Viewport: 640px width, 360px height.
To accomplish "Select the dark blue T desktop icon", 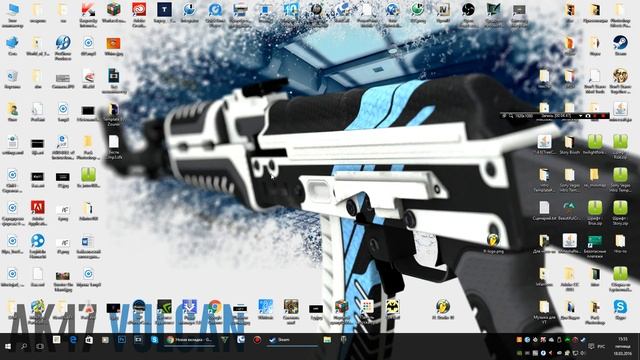I will coord(164,9).
